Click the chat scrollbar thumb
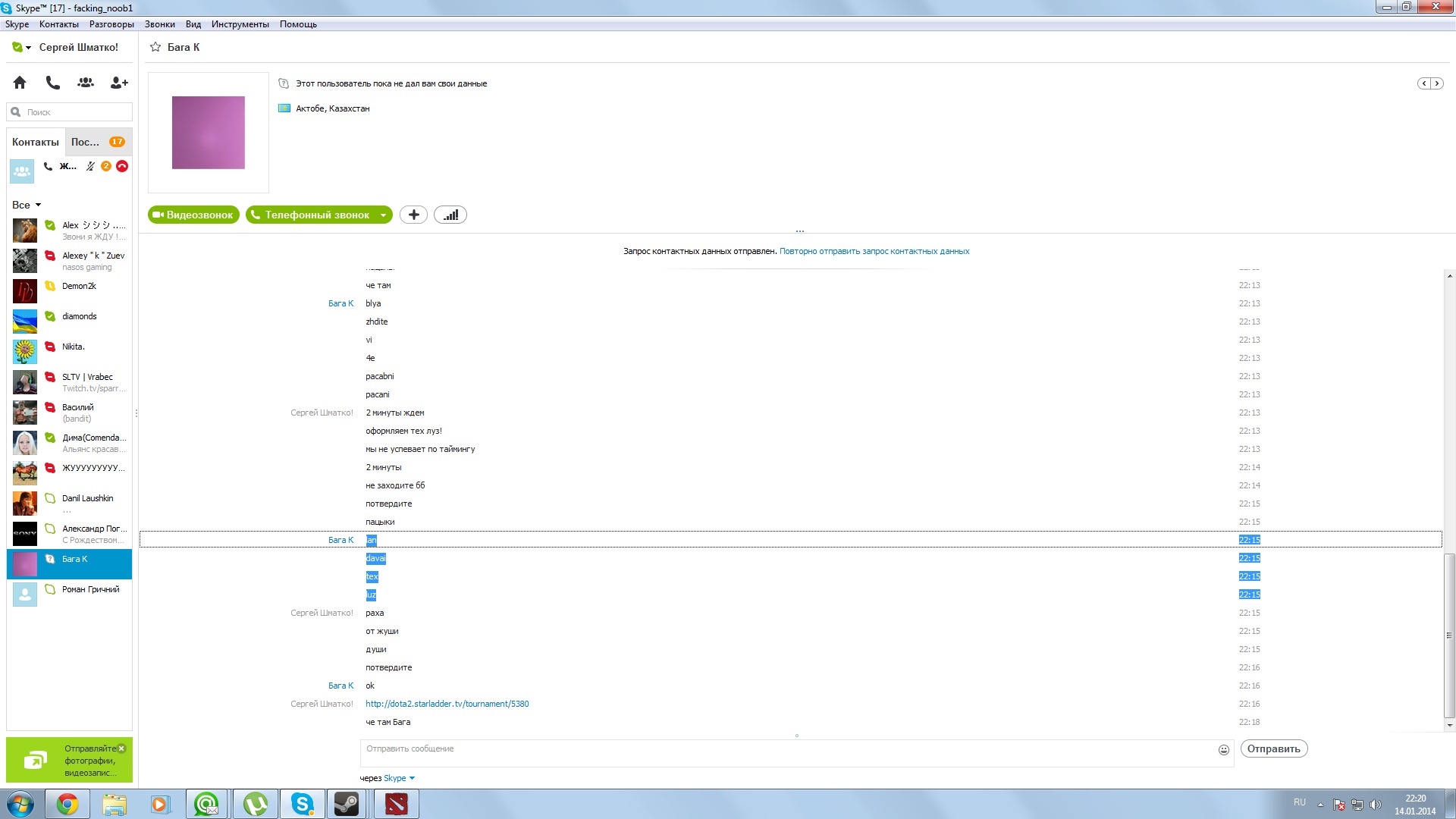1456x819 pixels. pos(1449,635)
